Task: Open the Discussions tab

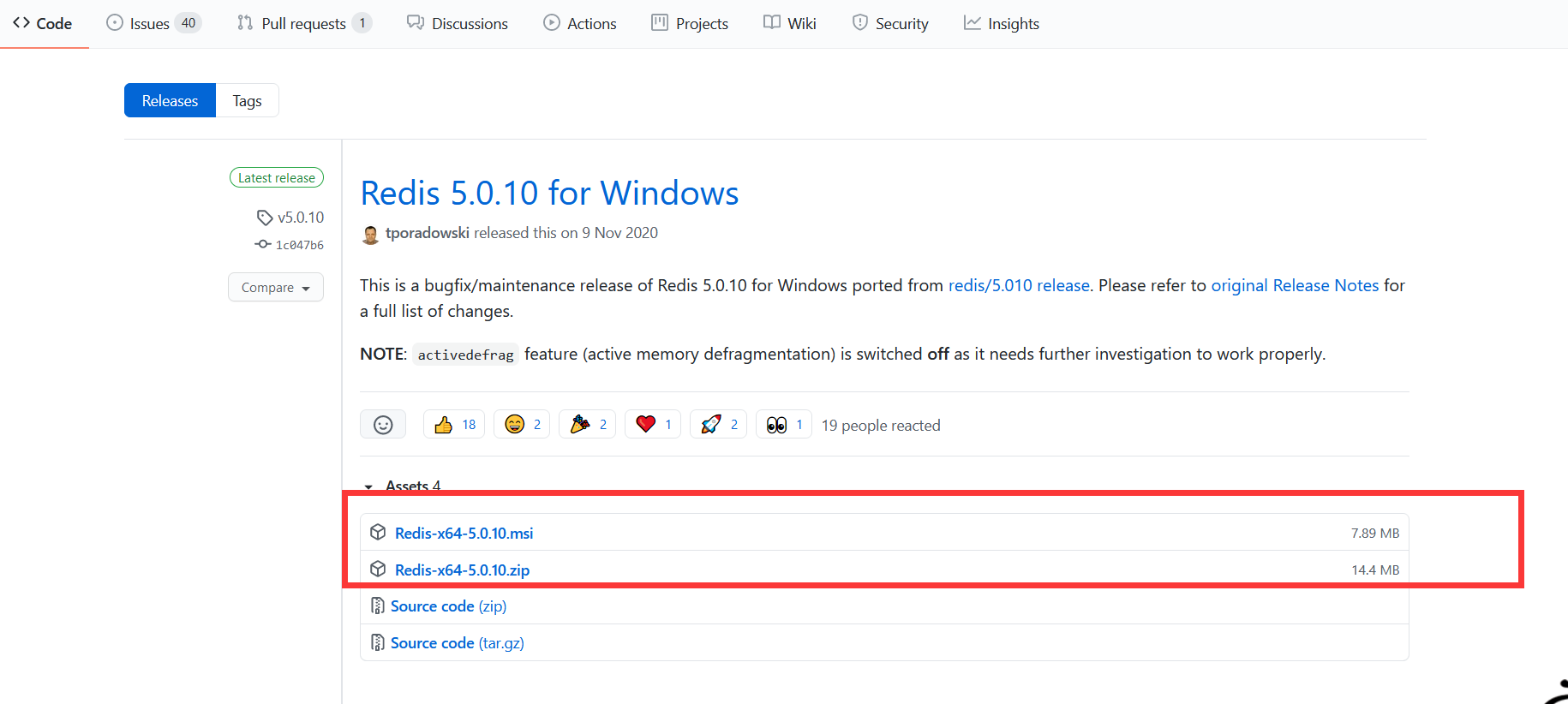Action: coord(458,23)
